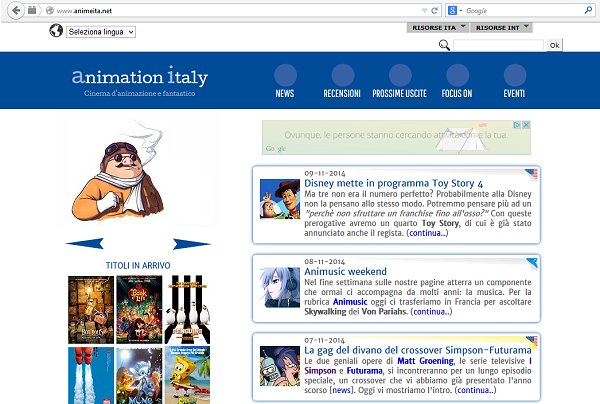Open the Google search engine selector

(455, 11)
